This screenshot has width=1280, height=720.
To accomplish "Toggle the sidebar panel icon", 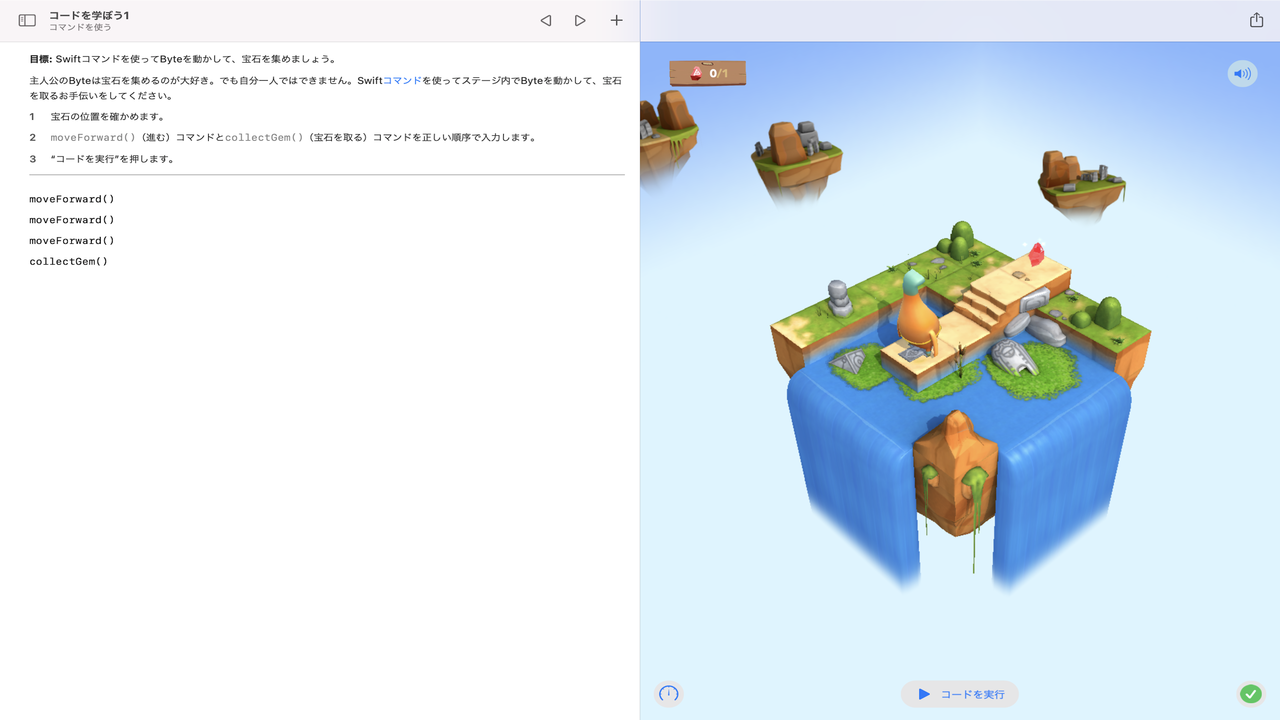I will click(x=27, y=20).
